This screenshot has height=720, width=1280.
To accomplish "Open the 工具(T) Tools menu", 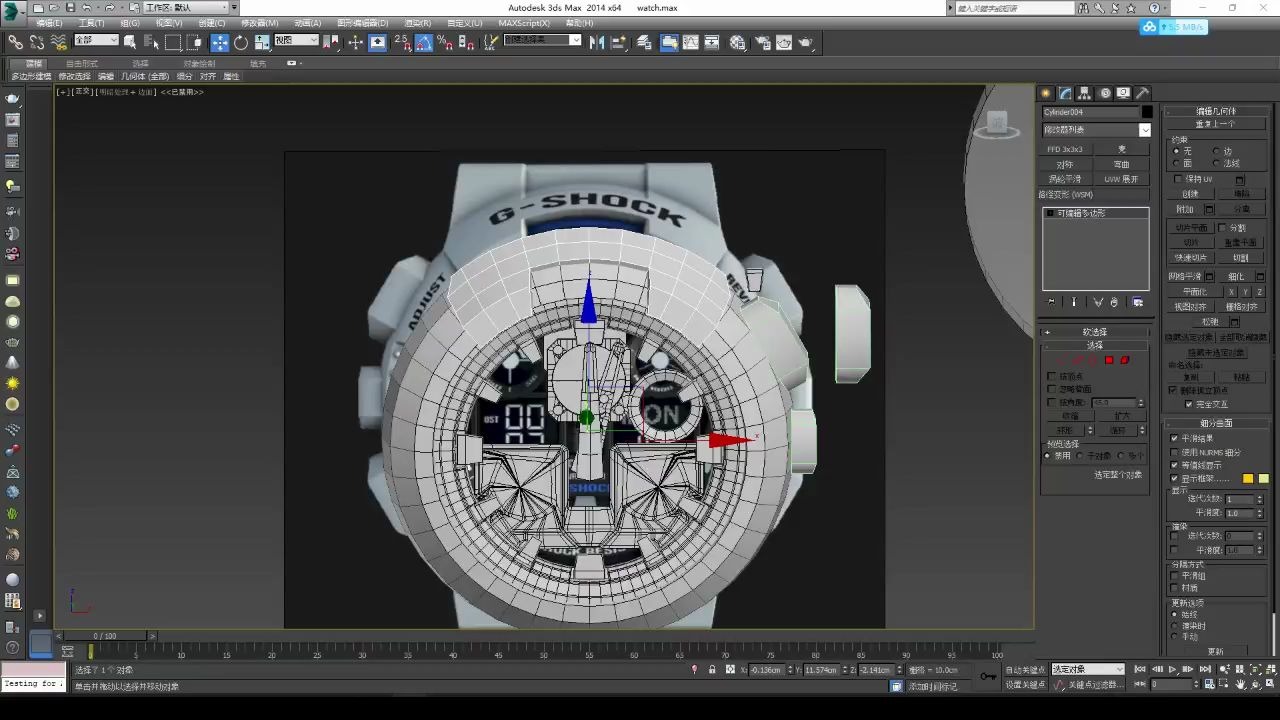I will point(91,23).
